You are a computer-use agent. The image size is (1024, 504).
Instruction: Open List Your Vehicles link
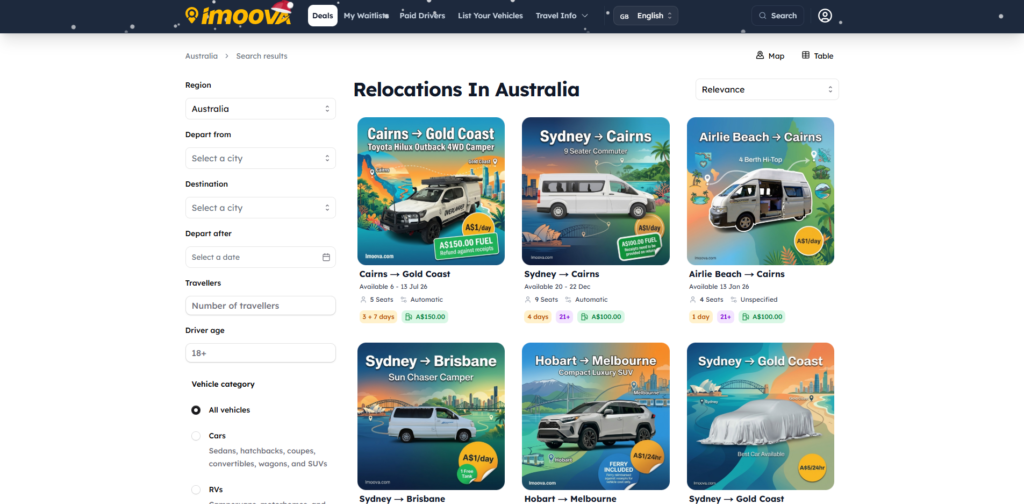click(x=490, y=16)
